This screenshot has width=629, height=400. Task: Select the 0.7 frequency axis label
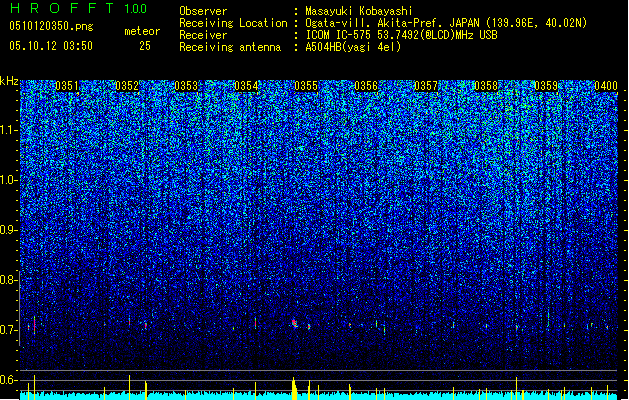[9, 330]
